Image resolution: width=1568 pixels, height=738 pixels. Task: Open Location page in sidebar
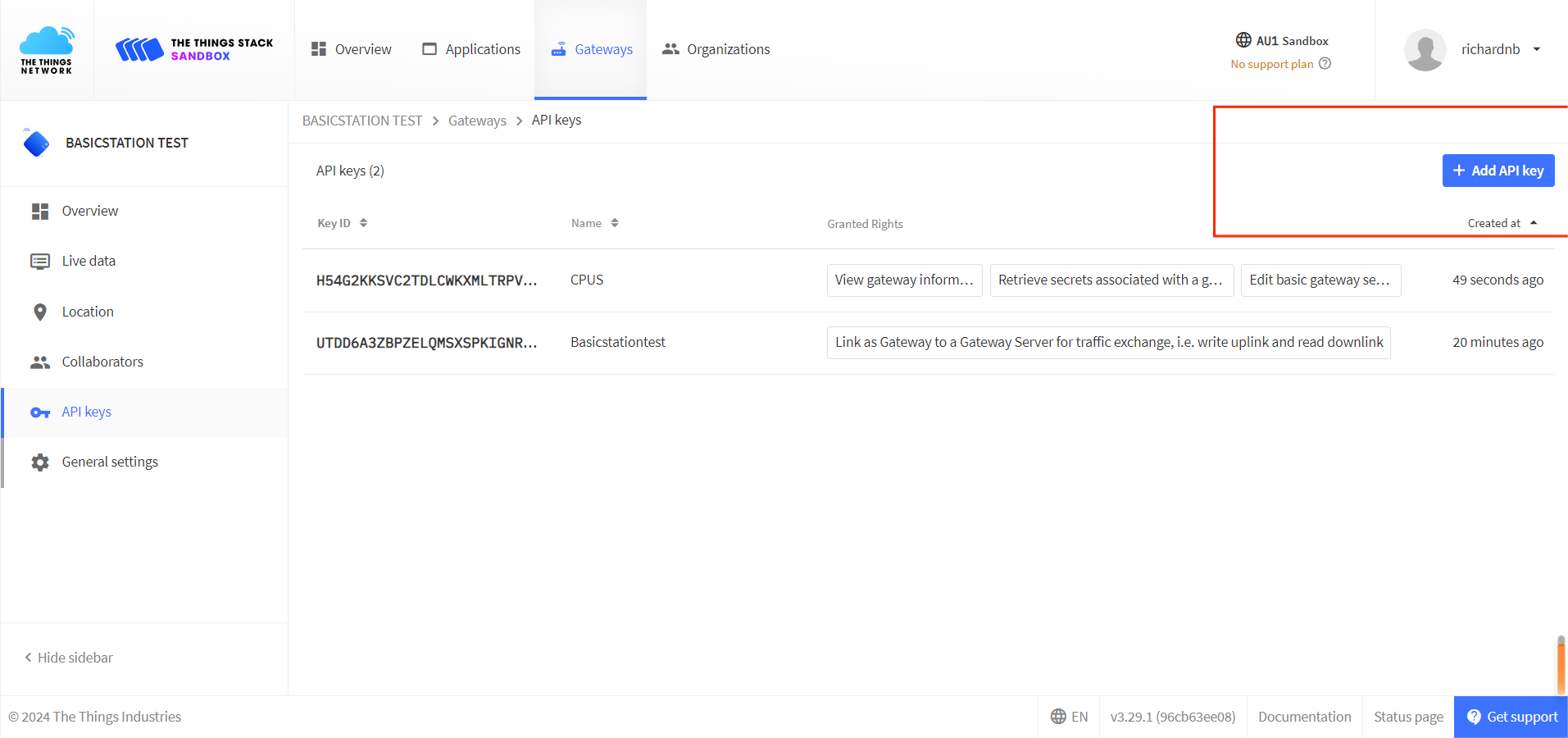click(x=88, y=312)
